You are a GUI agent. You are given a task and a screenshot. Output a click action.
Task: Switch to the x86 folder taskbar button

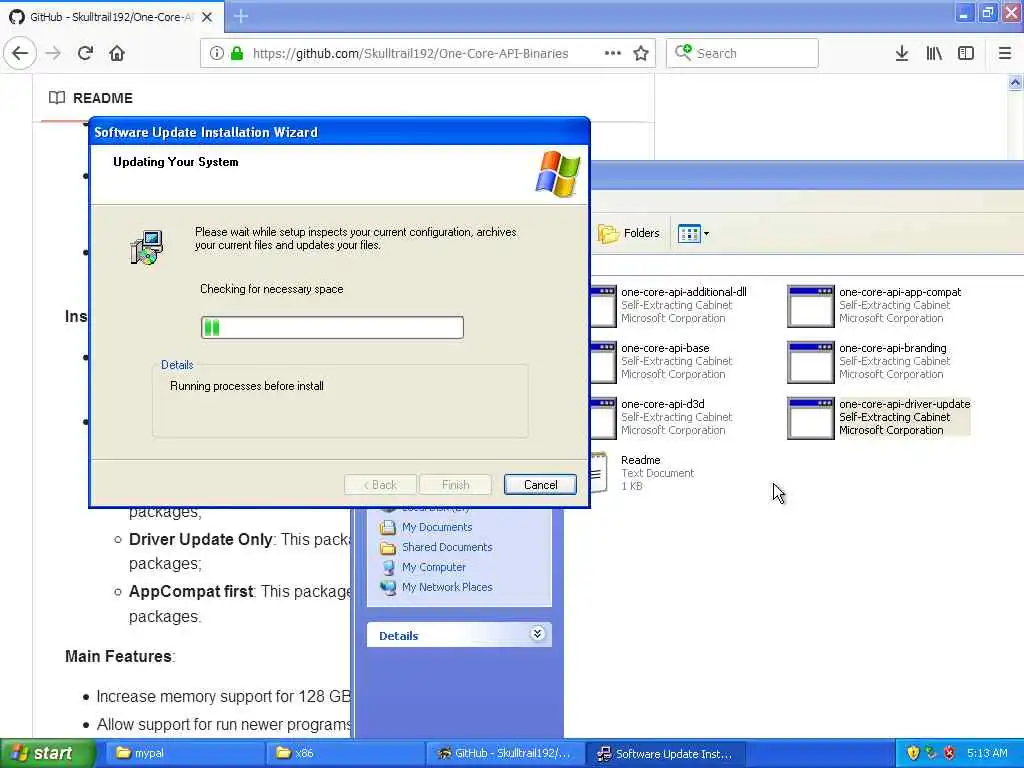tap(343, 753)
